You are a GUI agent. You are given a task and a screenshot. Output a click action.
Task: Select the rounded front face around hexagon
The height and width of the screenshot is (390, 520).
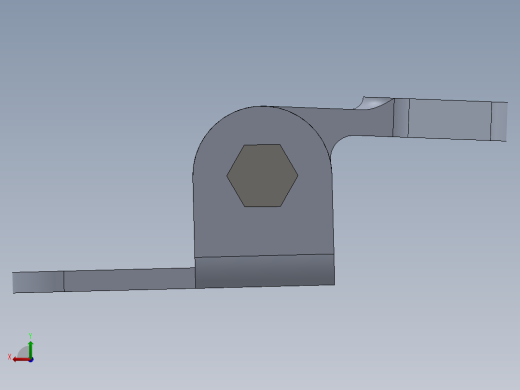coord(263,230)
